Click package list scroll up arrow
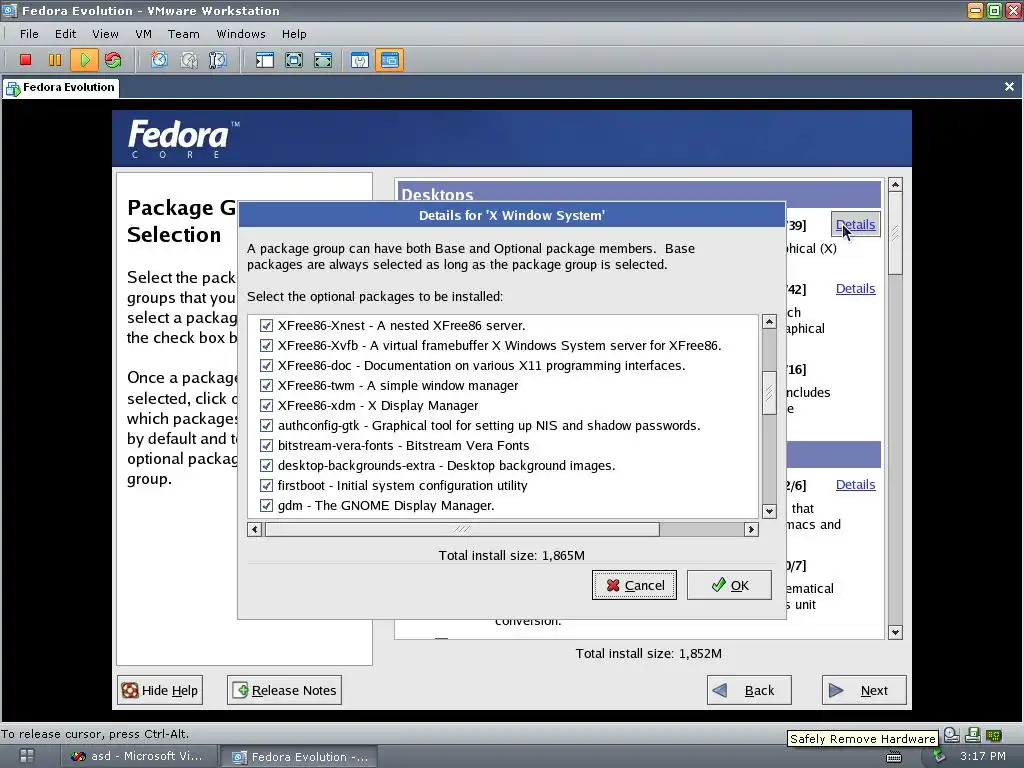This screenshot has height=768, width=1024. pyautogui.click(x=769, y=321)
